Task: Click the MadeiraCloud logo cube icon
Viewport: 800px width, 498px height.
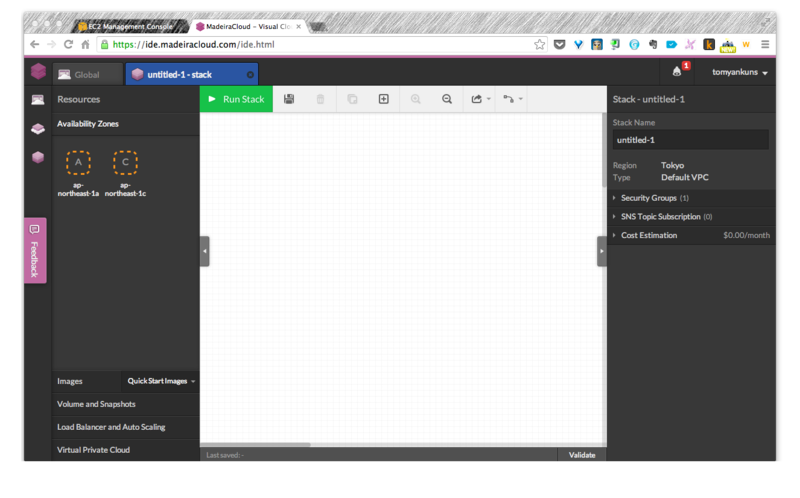Action: [x=38, y=71]
